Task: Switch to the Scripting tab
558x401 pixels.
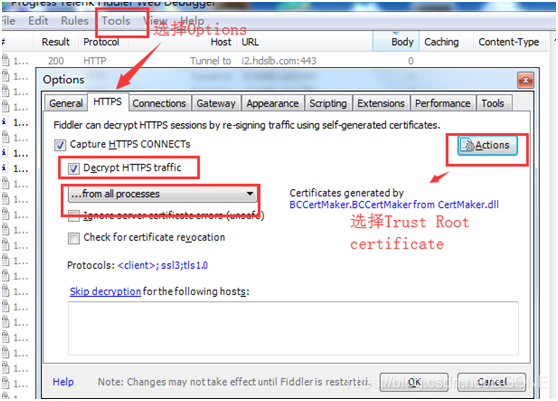Action: (x=328, y=104)
